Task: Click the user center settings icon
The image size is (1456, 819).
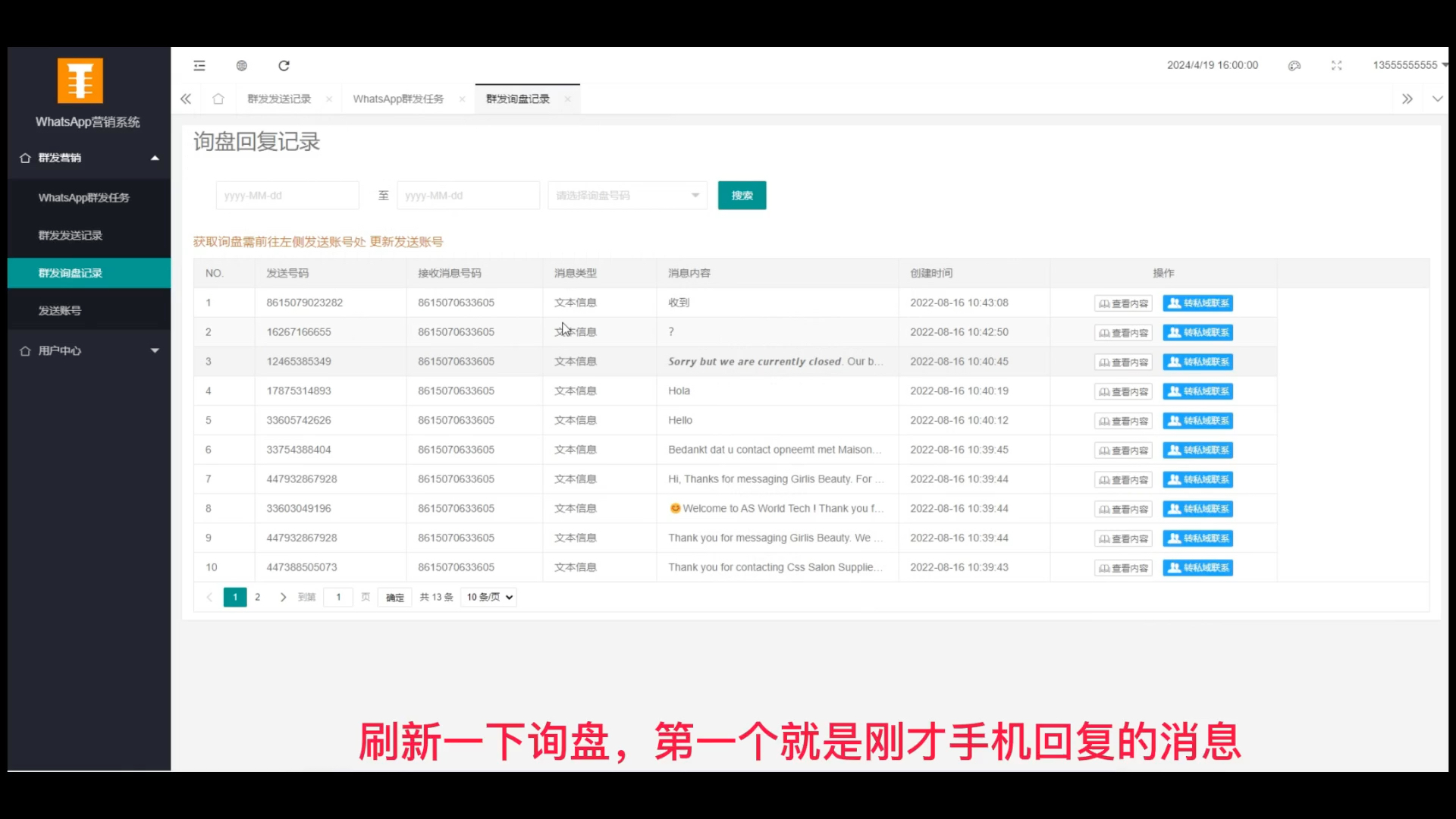Action: 24,350
